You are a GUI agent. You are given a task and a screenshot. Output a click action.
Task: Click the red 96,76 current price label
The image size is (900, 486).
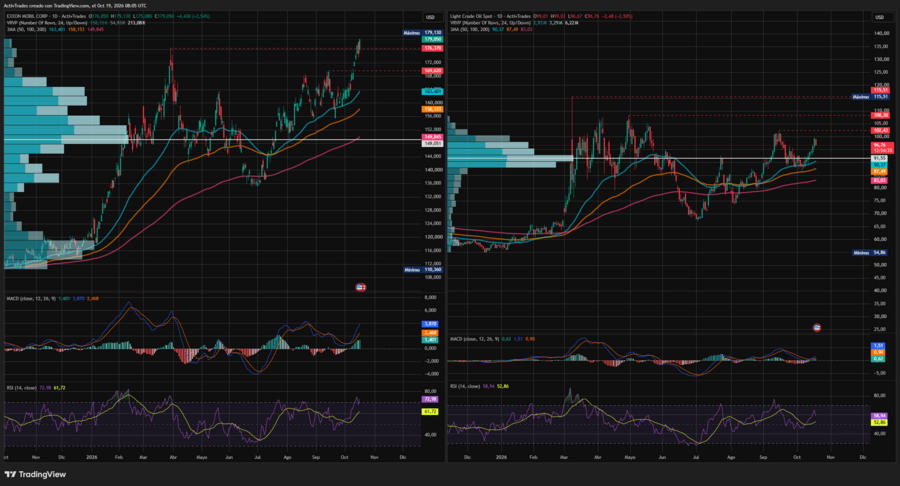[x=882, y=147]
